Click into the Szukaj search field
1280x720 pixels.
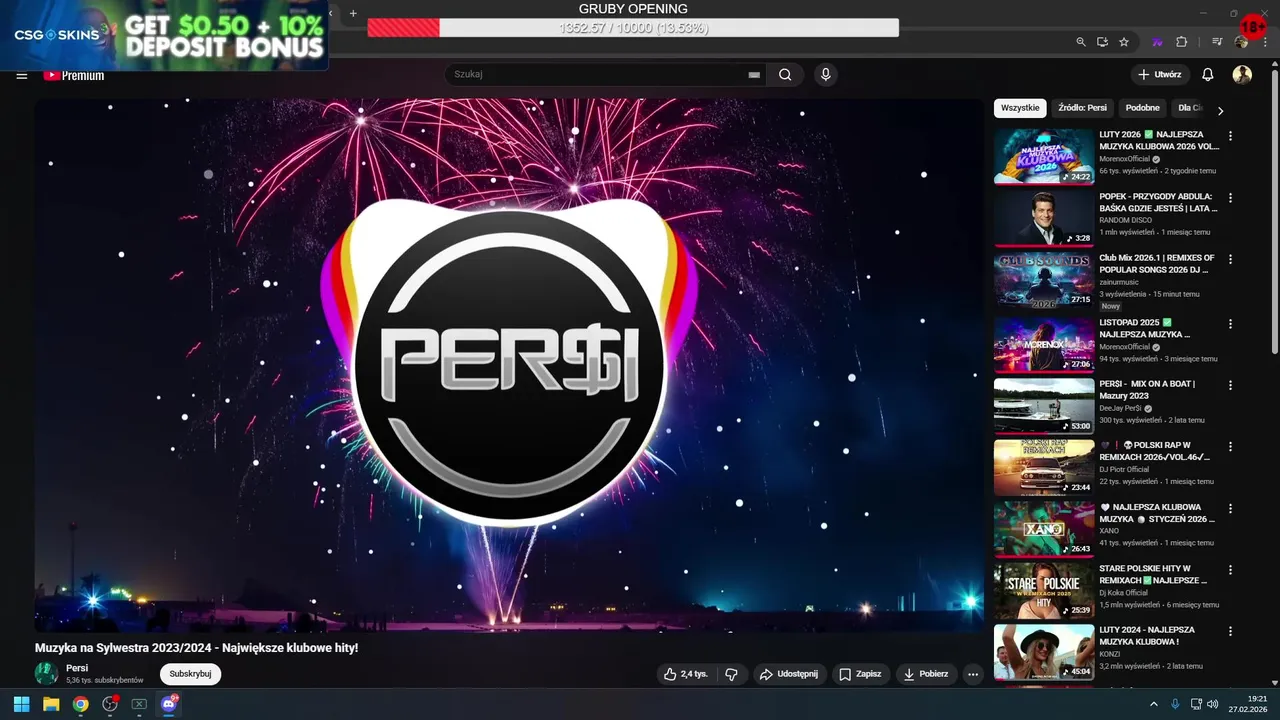point(598,75)
